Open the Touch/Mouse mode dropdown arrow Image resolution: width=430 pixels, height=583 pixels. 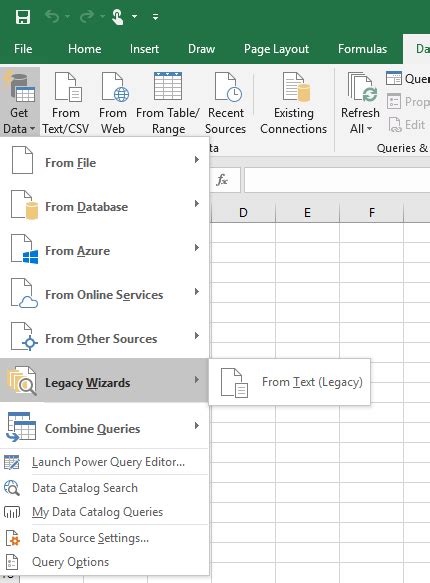point(134,17)
